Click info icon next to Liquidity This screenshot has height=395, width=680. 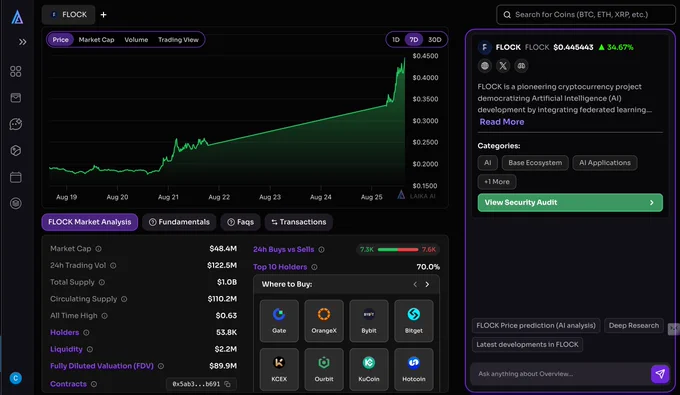[90, 349]
